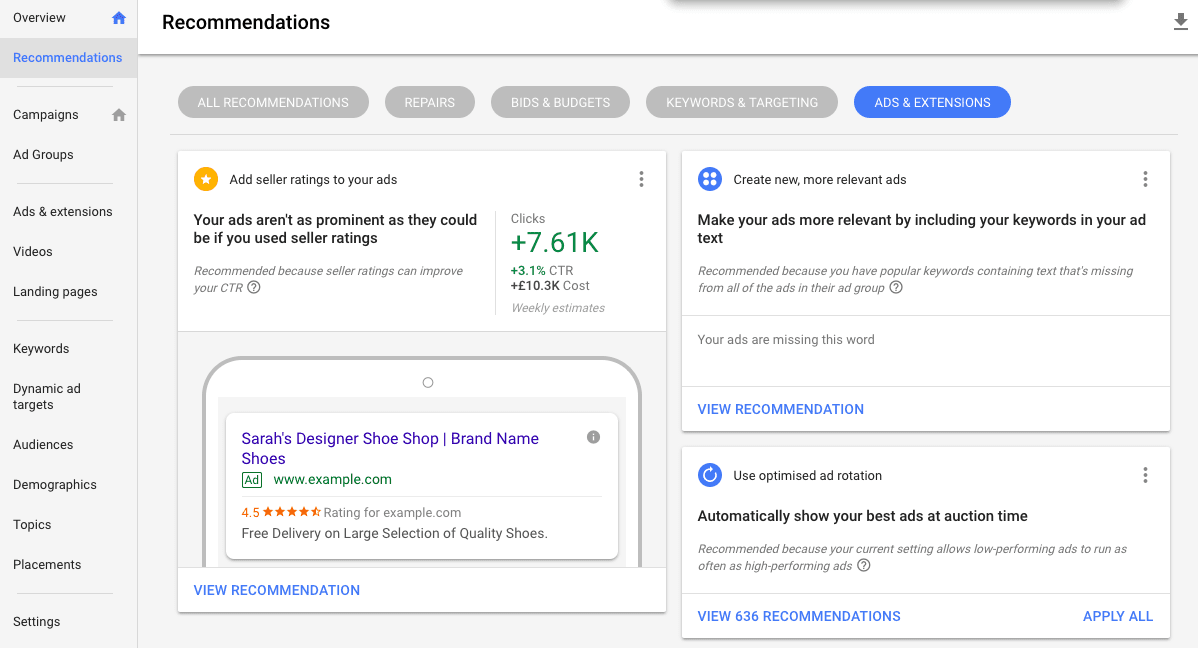Switch to Keywords & Targeting tab

[x=741, y=102]
